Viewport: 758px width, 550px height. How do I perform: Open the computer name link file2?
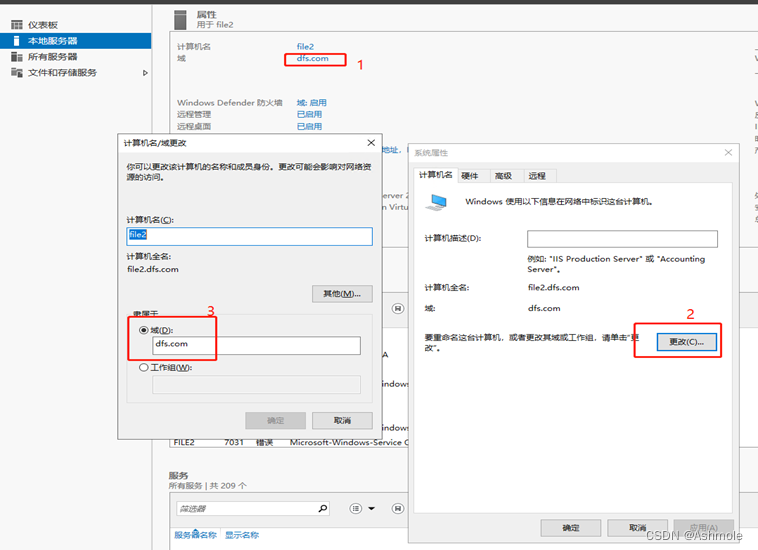click(305, 46)
